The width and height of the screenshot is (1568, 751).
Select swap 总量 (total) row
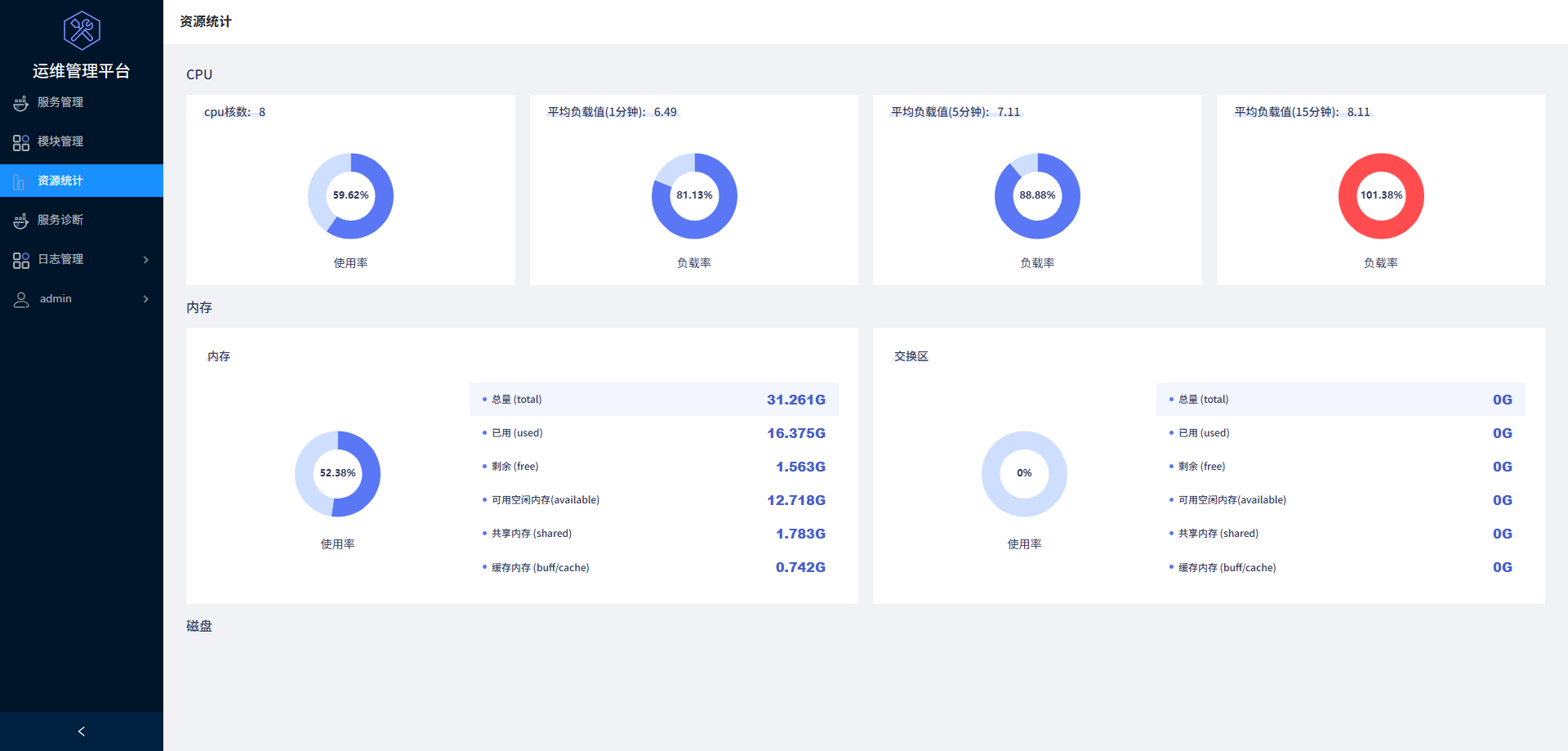(1340, 400)
